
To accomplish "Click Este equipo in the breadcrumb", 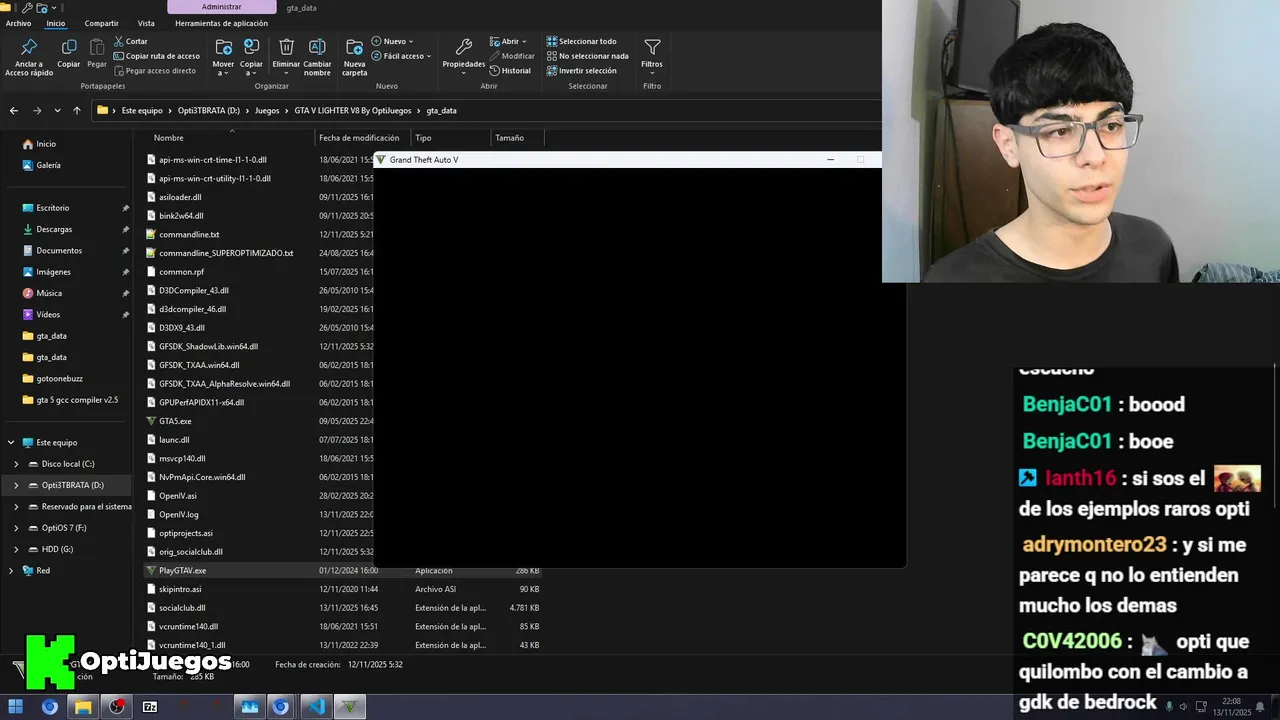I will pyautogui.click(x=142, y=110).
